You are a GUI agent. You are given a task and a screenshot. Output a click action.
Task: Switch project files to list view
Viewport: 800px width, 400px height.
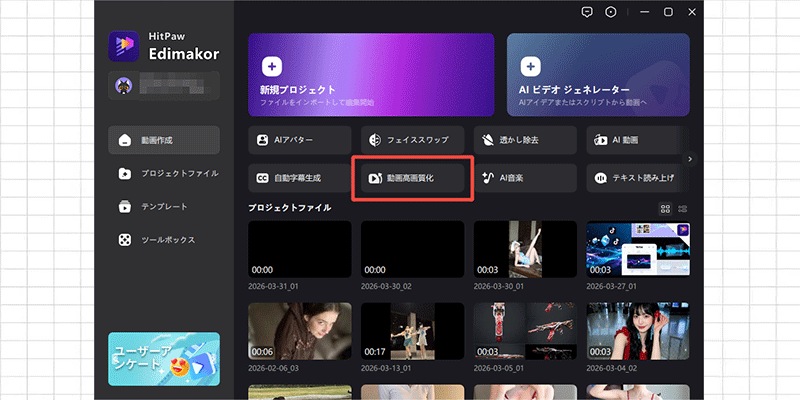point(683,208)
